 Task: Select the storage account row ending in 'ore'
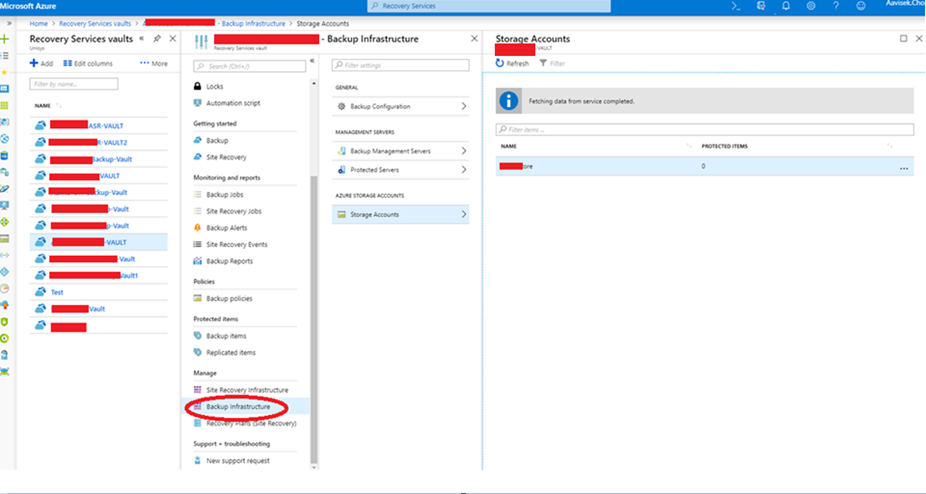(x=705, y=167)
